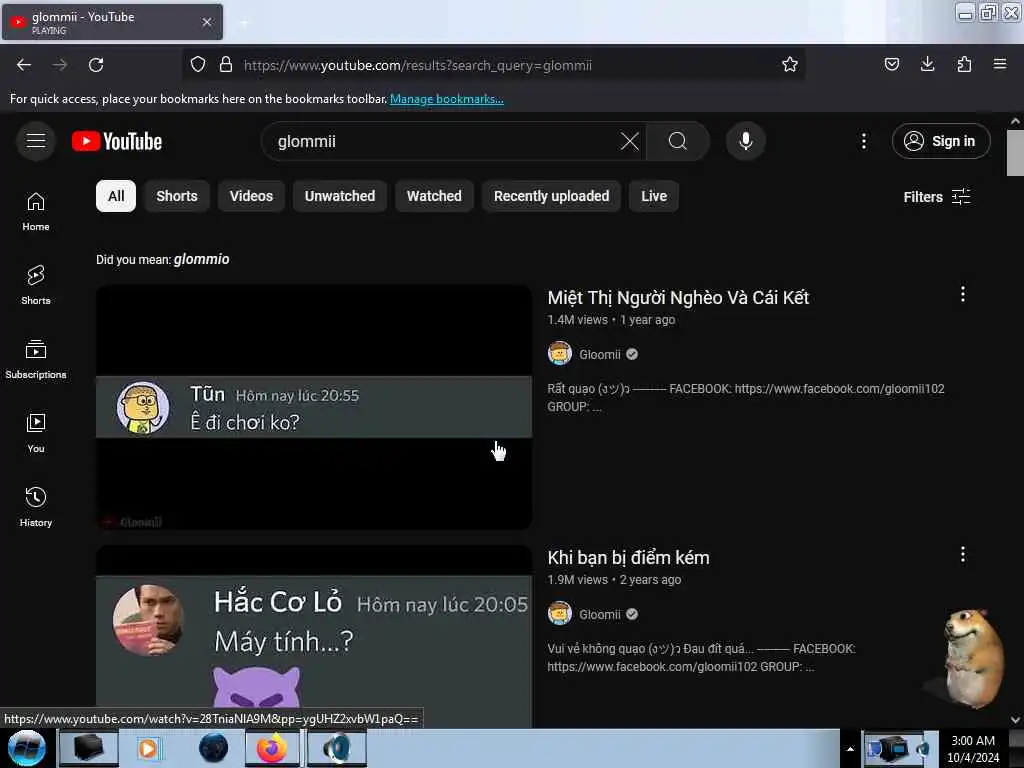This screenshot has height=768, width=1024.
Task: Click Gloomii avatar under Khi bạn bị điểm kém
Action: click(560, 613)
